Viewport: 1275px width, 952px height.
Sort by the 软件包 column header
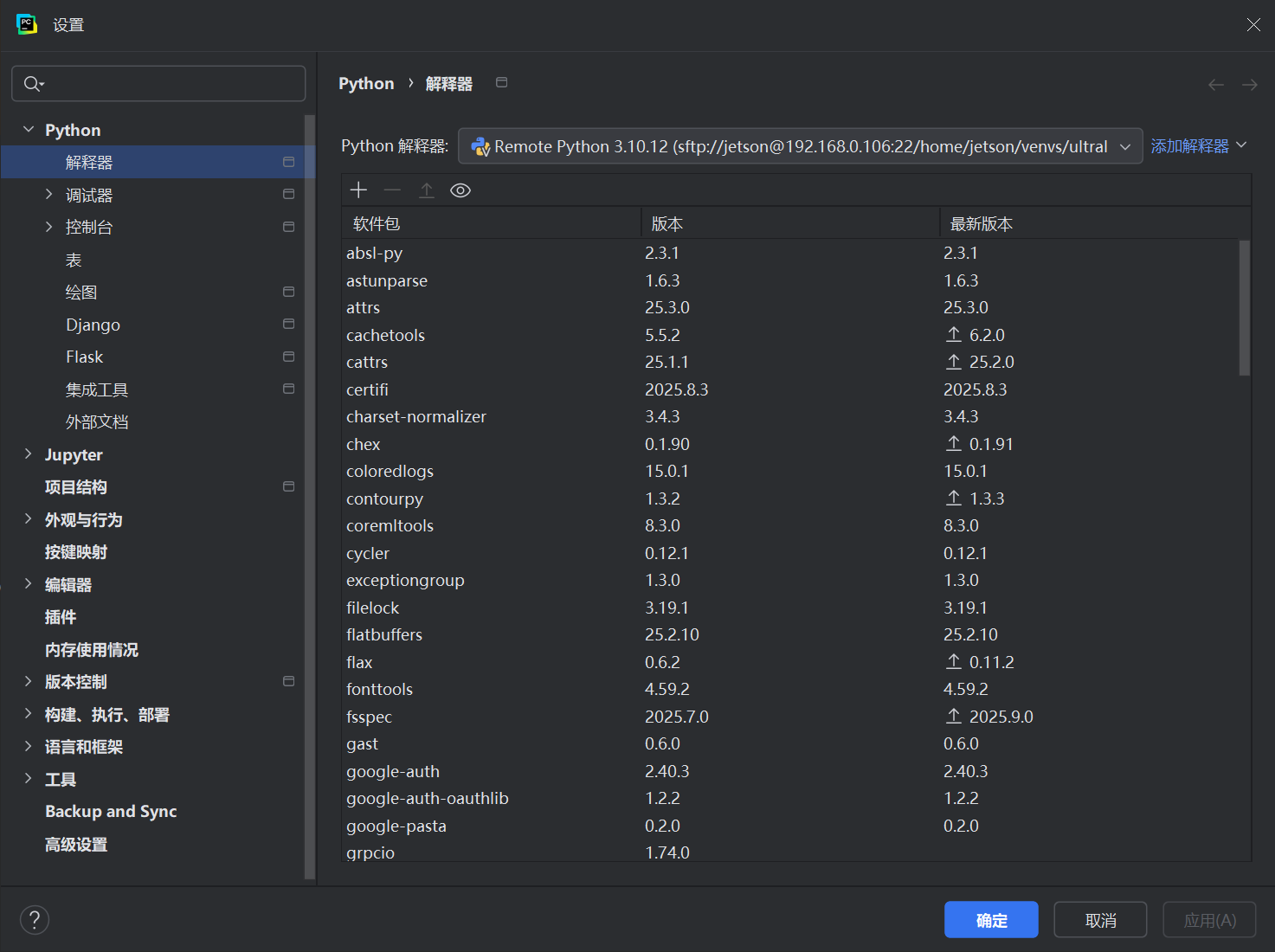click(x=492, y=223)
